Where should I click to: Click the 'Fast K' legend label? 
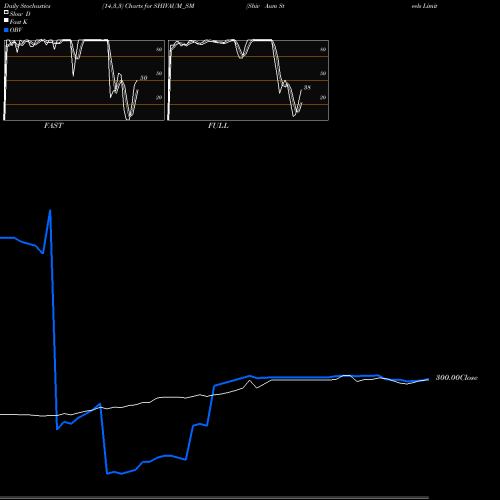pos(18,22)
